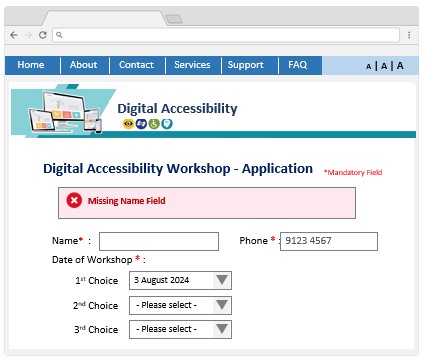Click the 'Missing Name Field' error message
This screenshot has width=426, height=362.
[x=127, y=201]
